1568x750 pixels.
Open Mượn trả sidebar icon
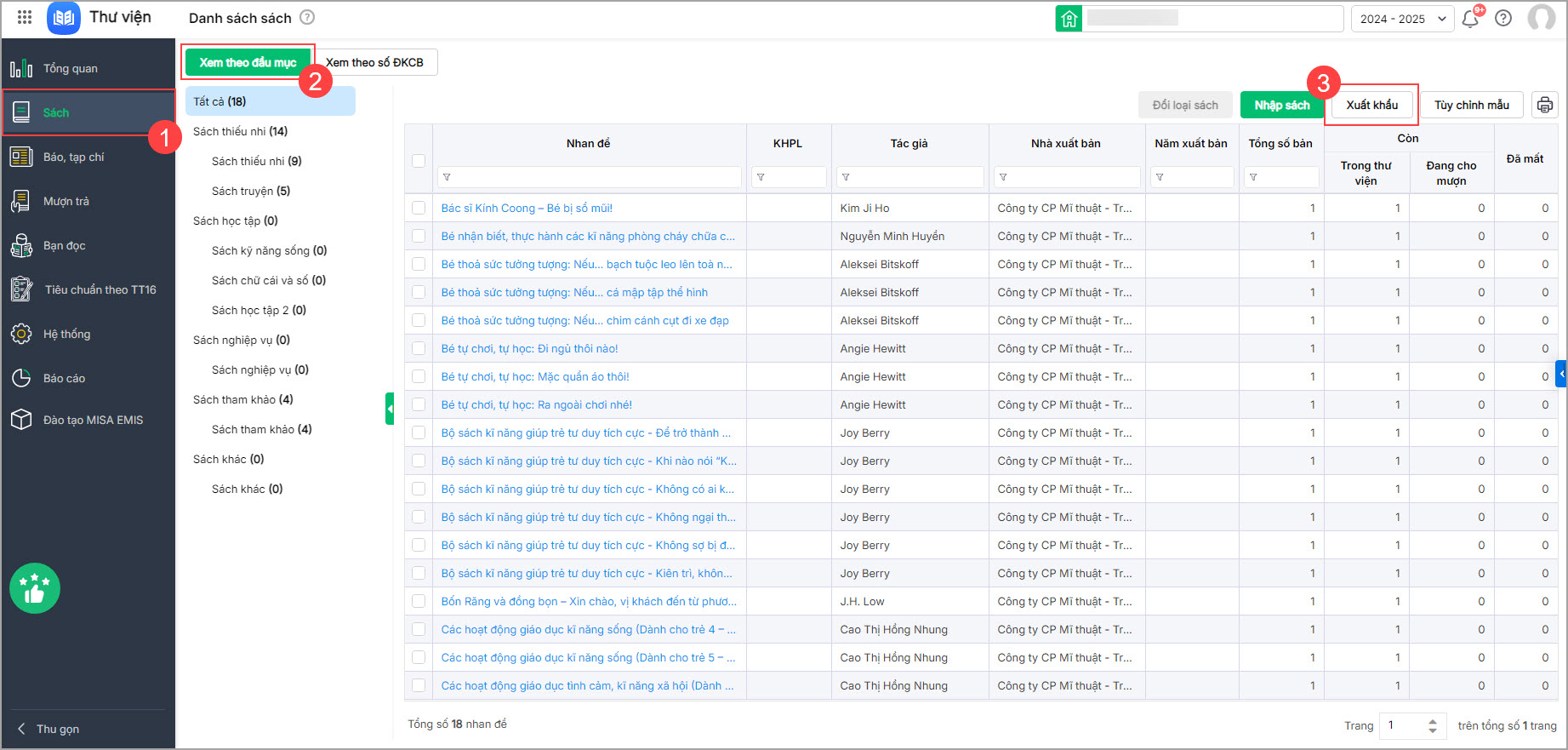(21, 201)
